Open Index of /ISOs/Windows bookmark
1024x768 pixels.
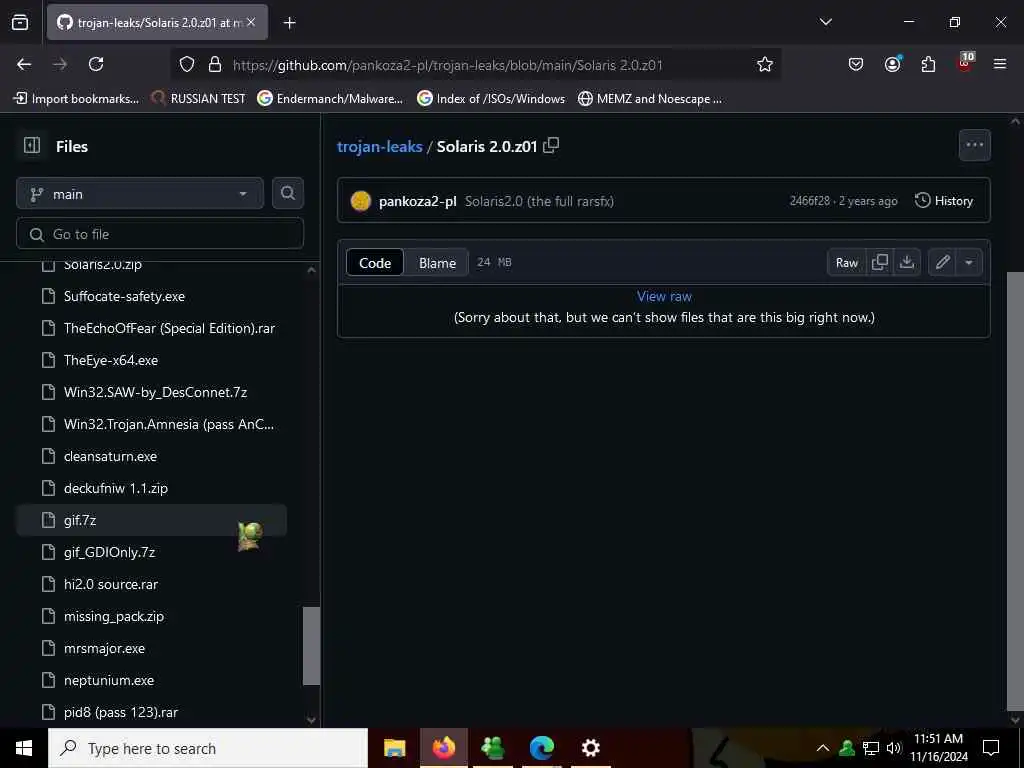pos(491,99)
